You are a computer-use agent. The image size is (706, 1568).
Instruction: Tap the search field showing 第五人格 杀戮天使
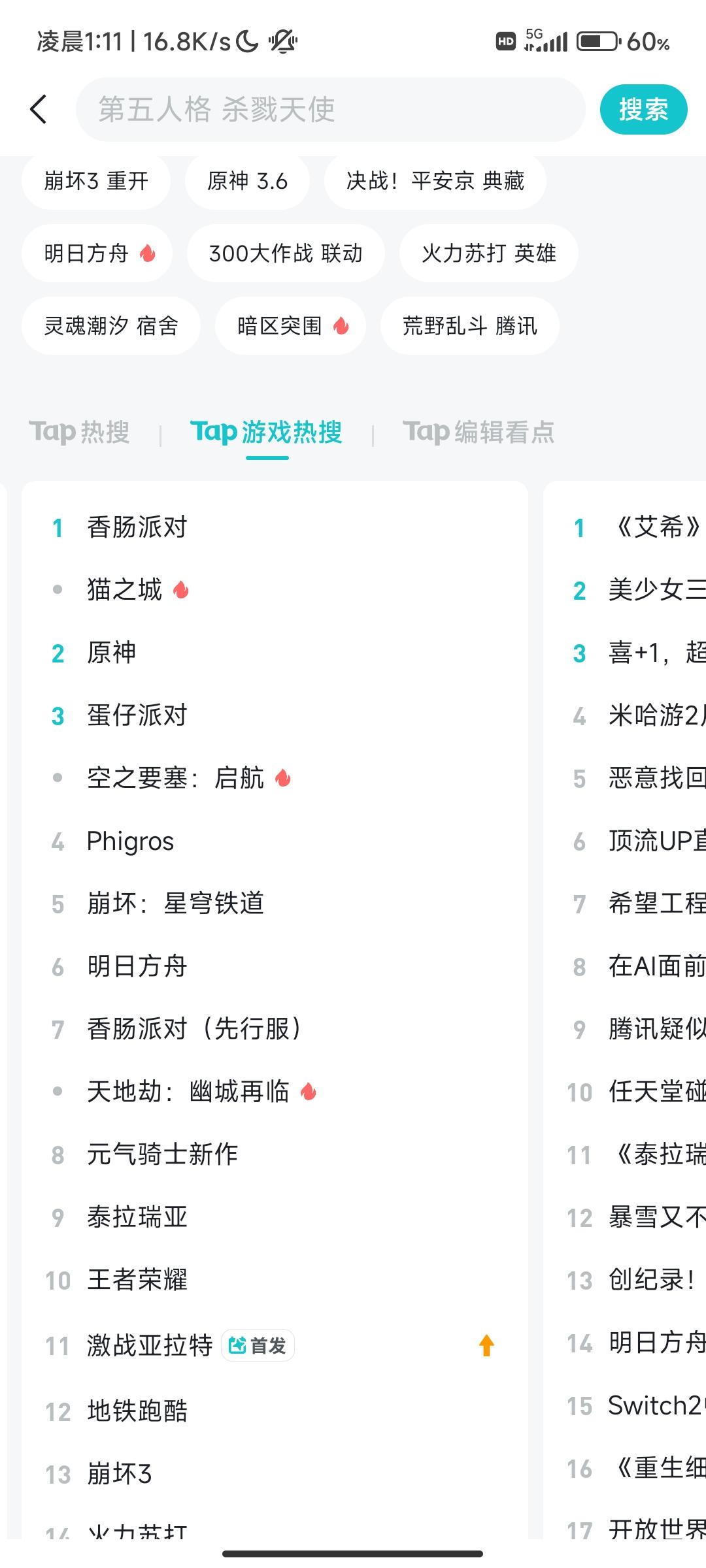(331, 109)
